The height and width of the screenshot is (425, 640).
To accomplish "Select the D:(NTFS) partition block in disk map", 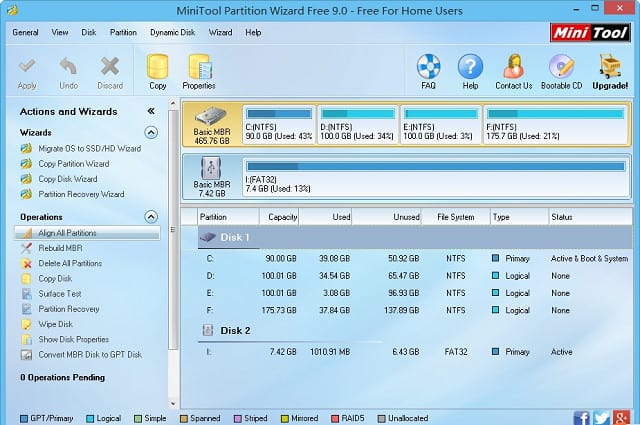I will pyautogui.click(x=358, y=125).
